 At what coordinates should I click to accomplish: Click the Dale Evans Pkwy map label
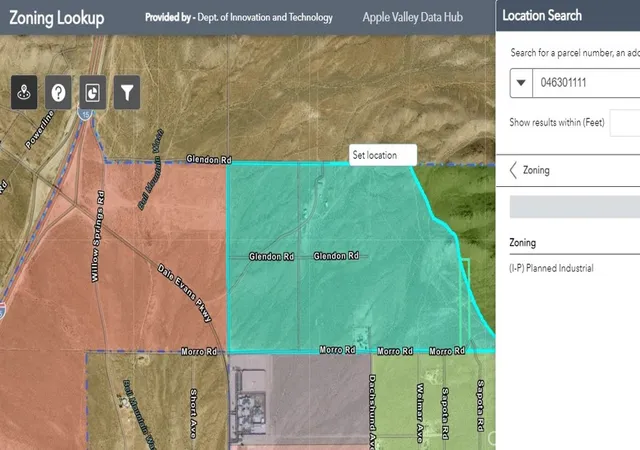pos(185,293)
